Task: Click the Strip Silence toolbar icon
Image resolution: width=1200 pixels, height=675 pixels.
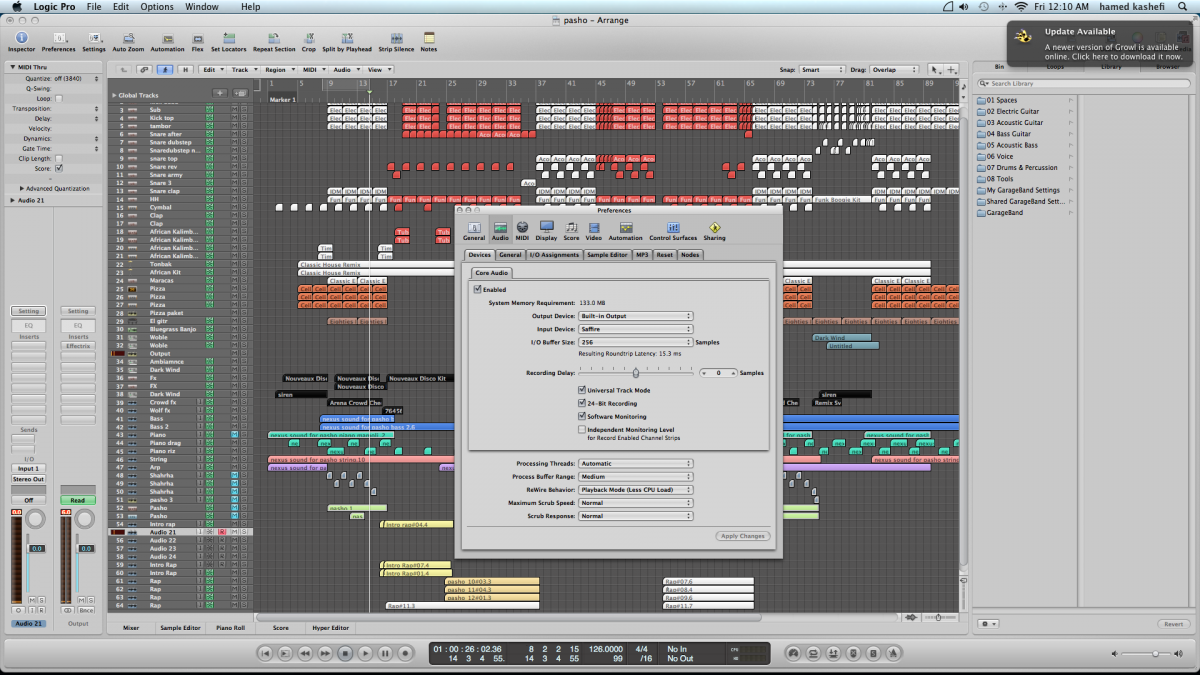Action: click(x=396, y=38)
